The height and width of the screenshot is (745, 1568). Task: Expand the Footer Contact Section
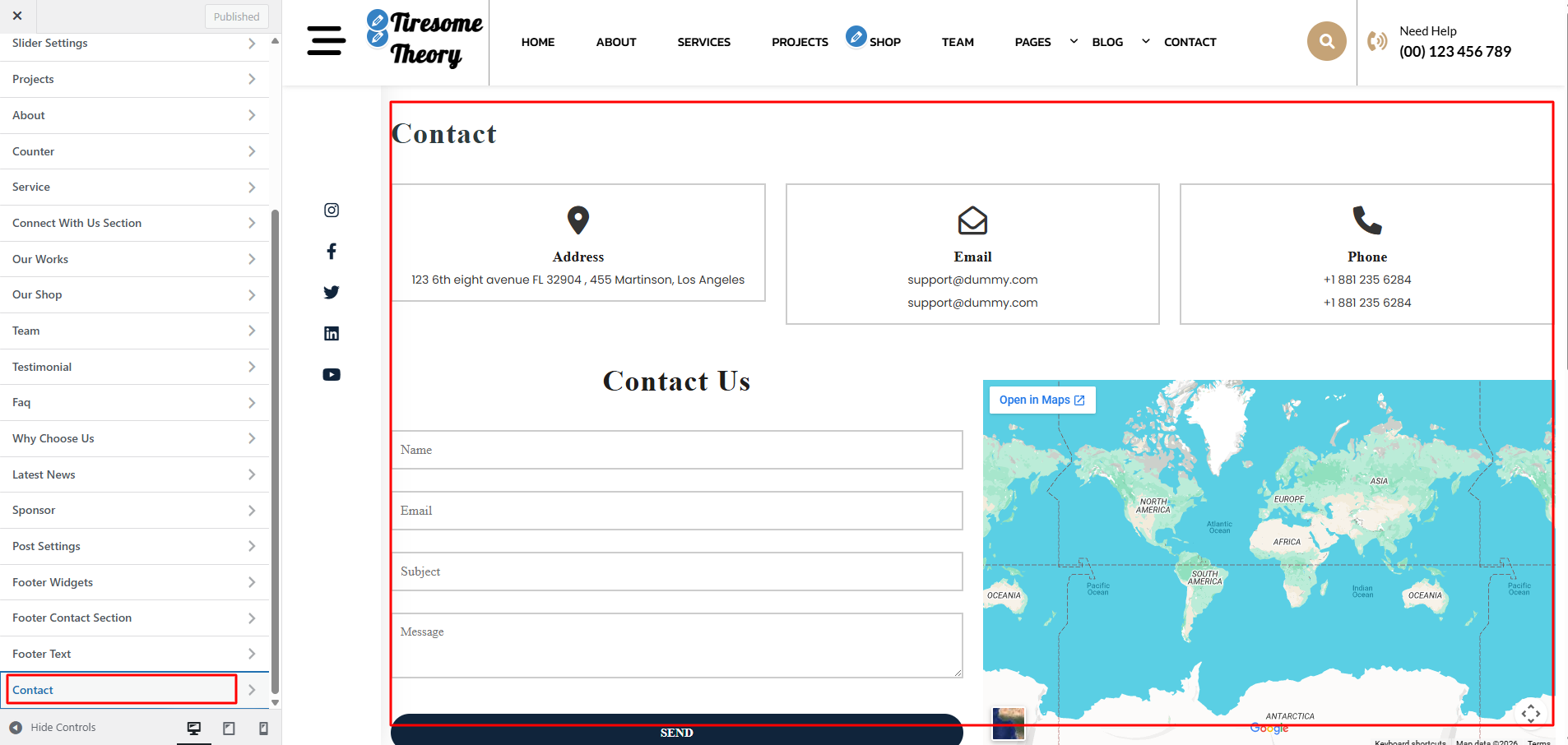(135, 618)
